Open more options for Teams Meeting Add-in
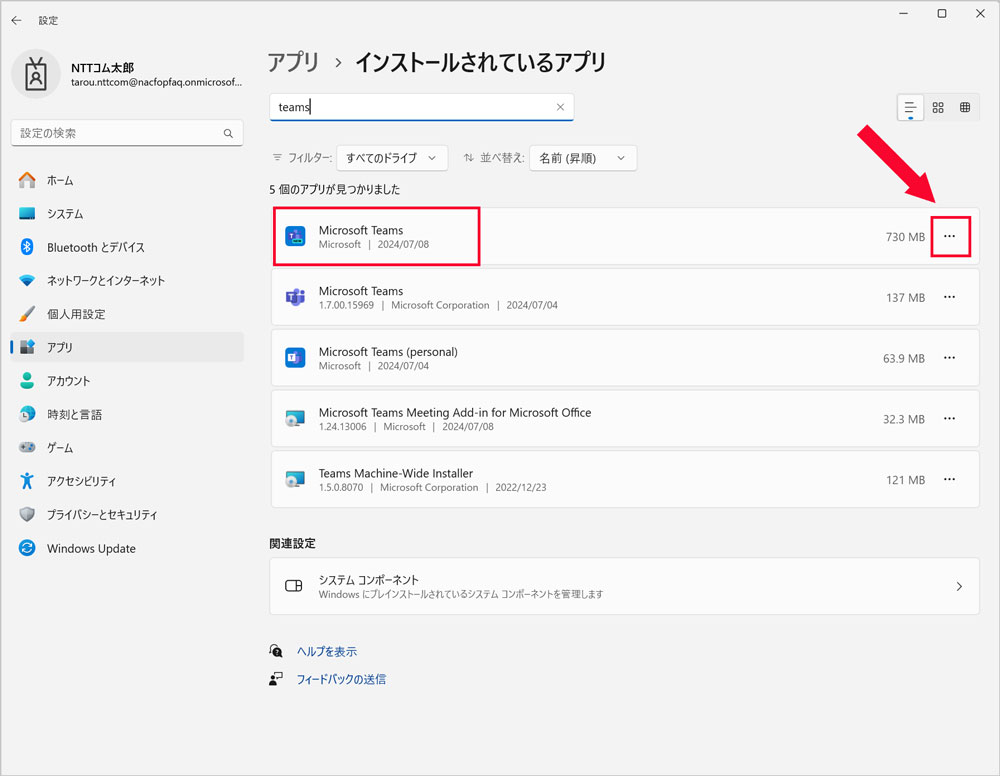The image size is (1000, 776). click(x=950, y=419)
